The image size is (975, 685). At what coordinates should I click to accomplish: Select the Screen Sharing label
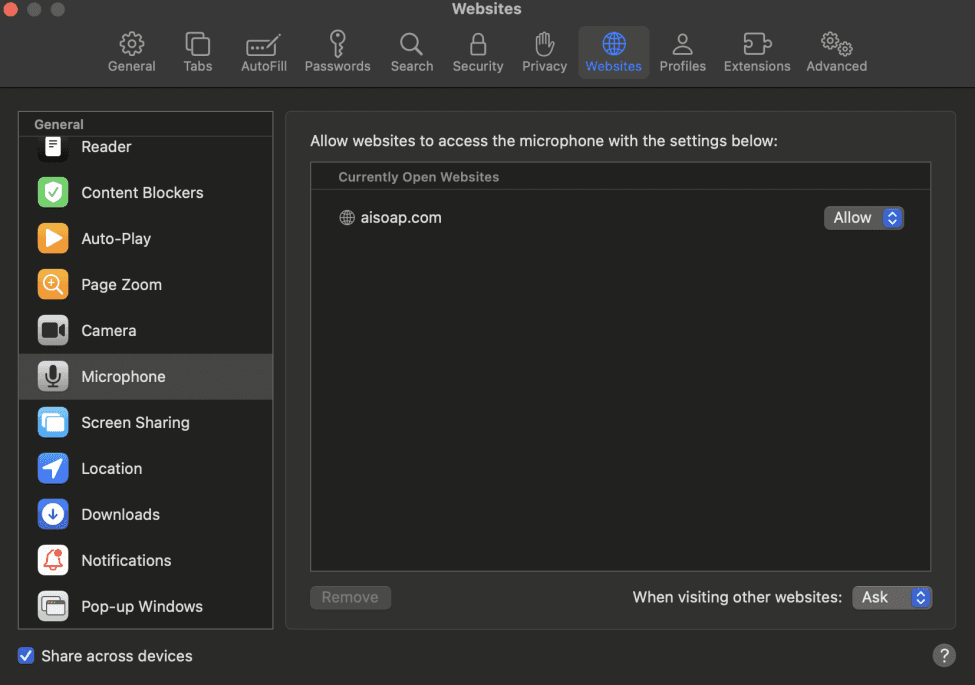click(x=136, y=423)
